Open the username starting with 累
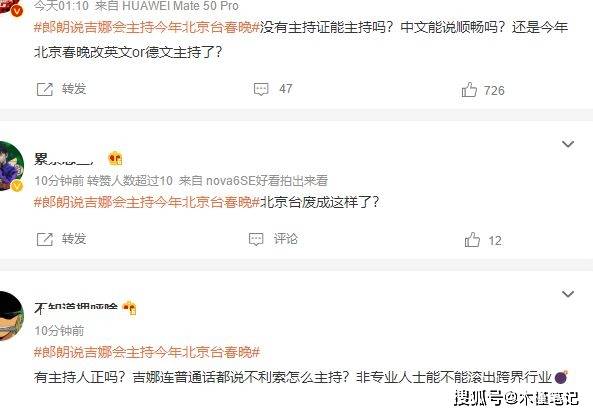The height and width of the screenshot is (415, 593). tap(64, 159)
